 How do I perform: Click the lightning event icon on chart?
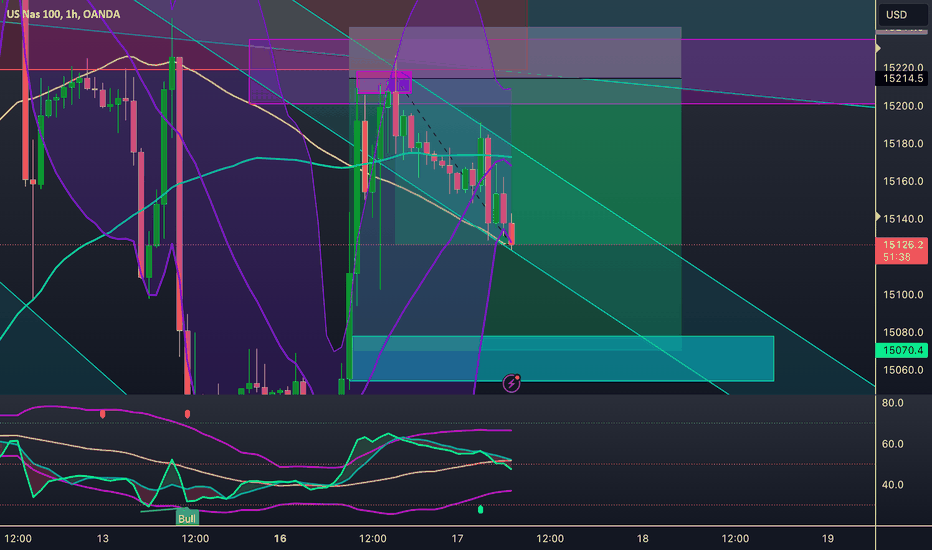[x=511, y=384]
